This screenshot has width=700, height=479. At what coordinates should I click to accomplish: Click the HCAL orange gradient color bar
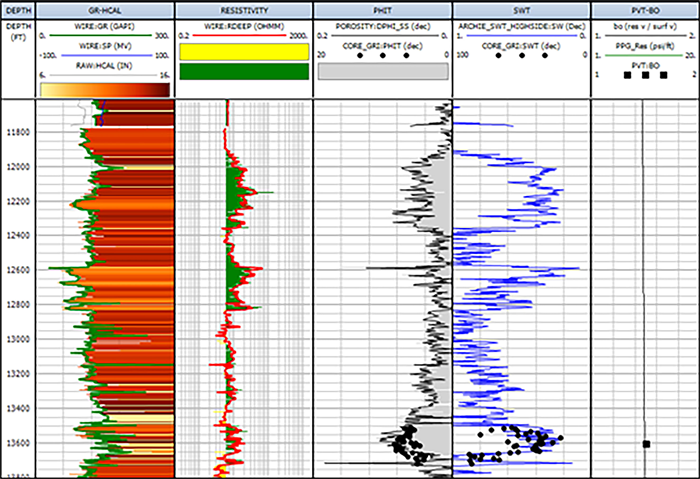click(x=105, y=90)
